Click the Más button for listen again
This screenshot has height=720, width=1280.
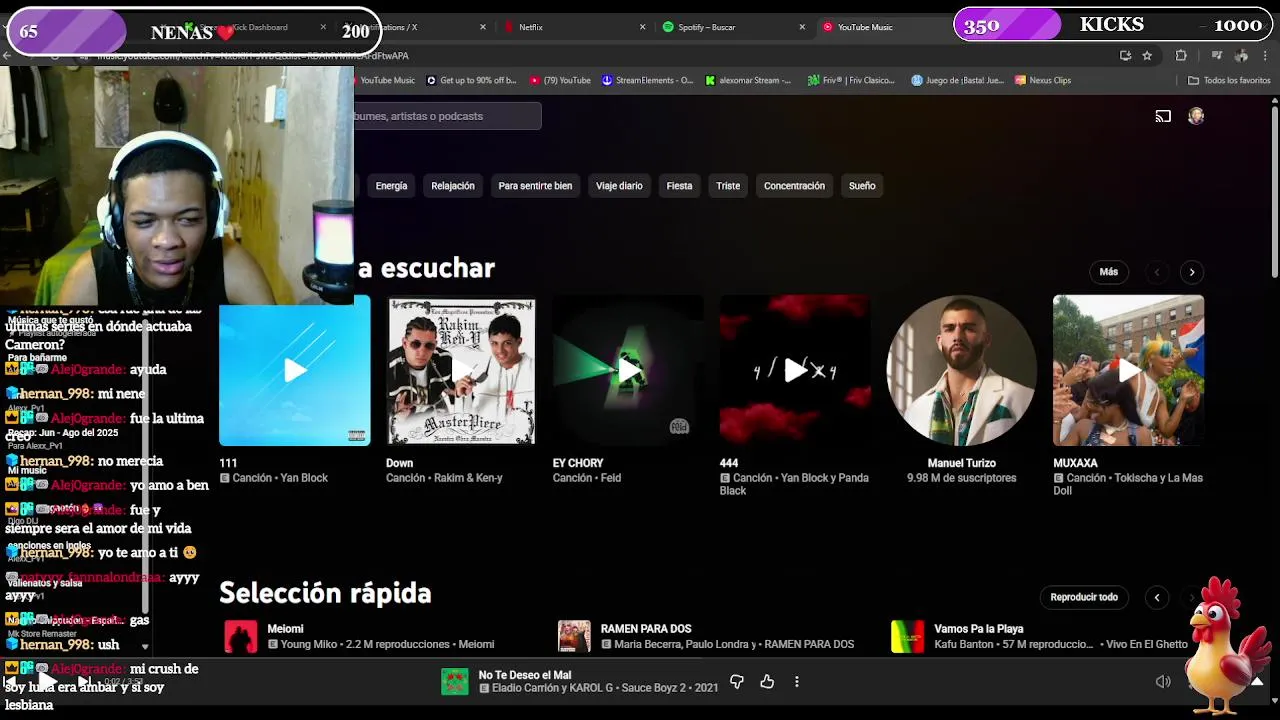(x=1109, y=272)
